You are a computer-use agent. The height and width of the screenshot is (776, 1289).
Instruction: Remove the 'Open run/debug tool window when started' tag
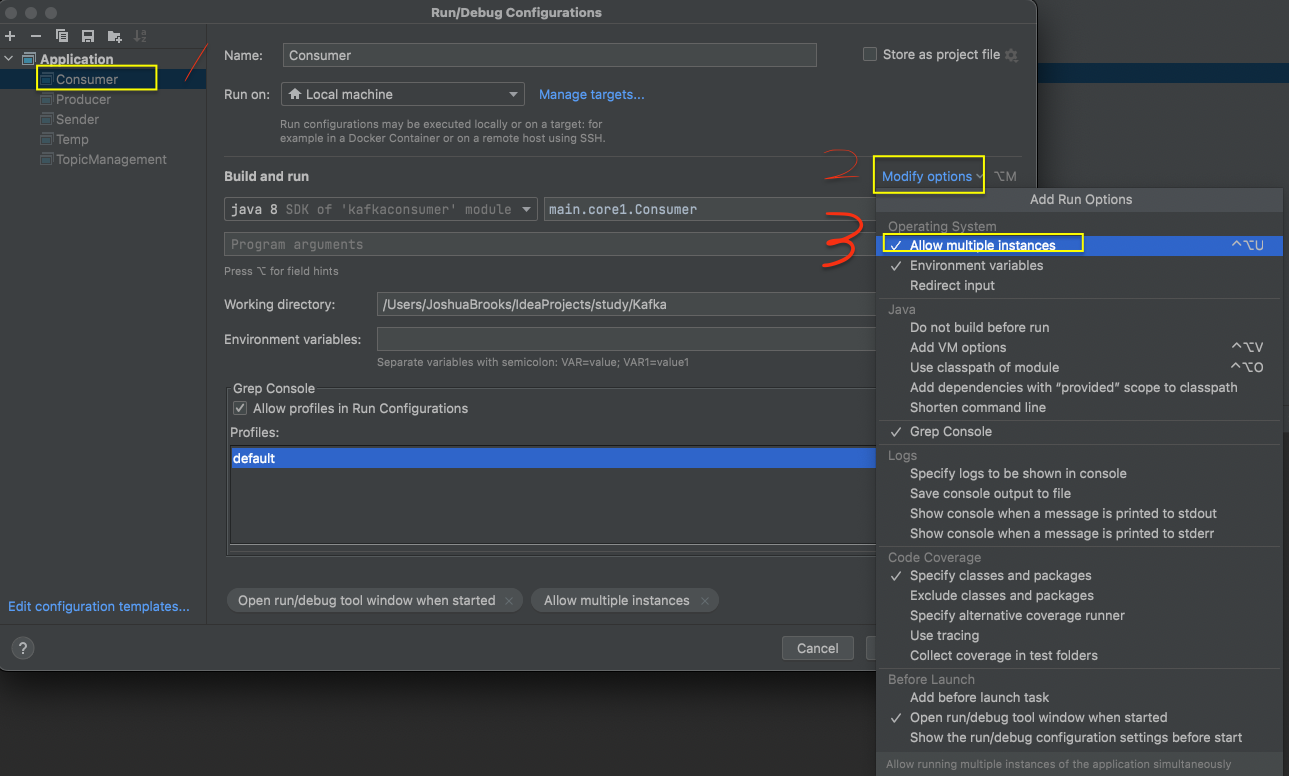[x=509, y=601]
